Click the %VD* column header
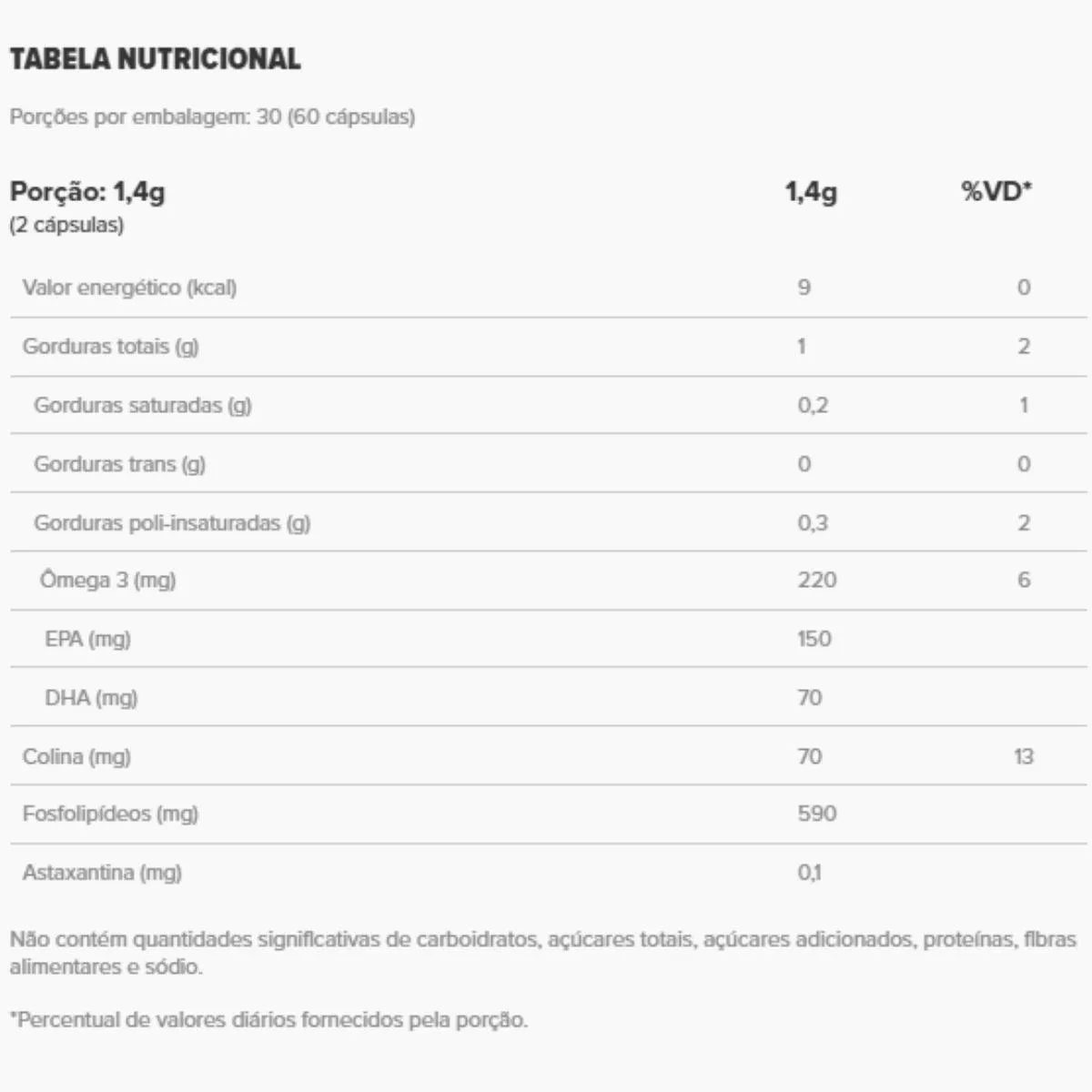1092x1092 pixels. click(996, 192)
